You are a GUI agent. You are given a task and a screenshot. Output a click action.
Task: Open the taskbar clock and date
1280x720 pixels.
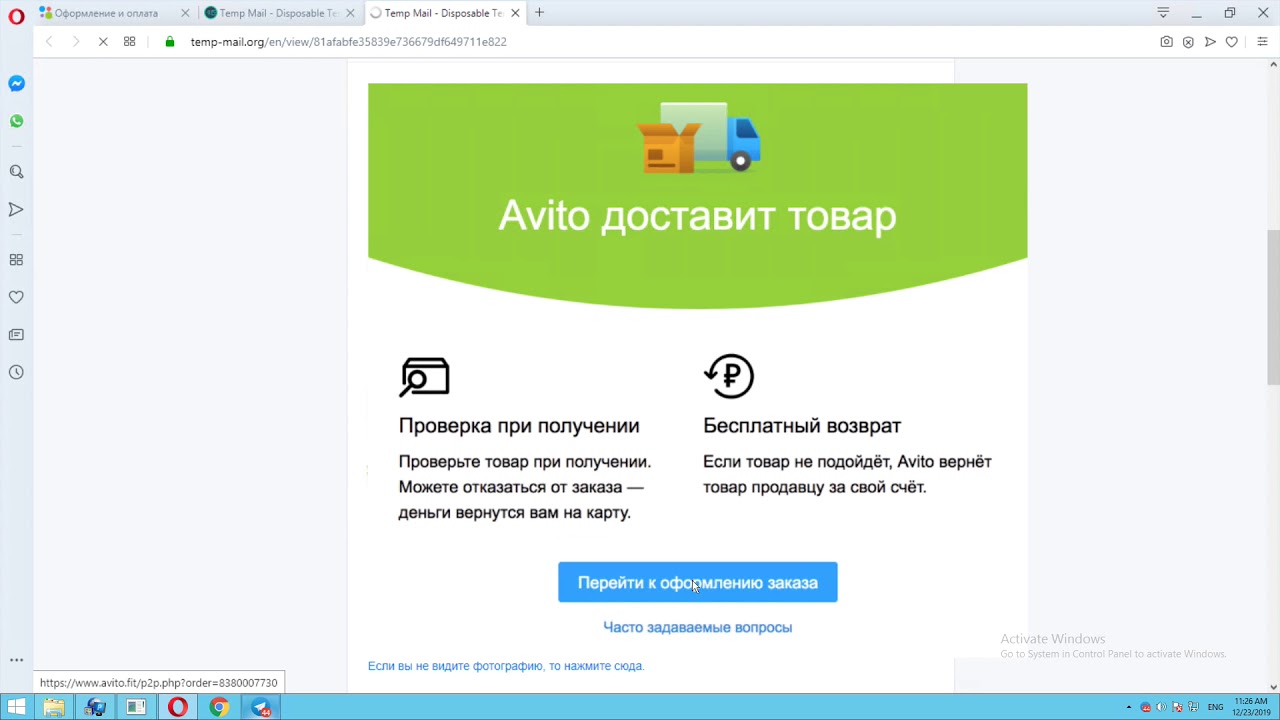(1251, 707)
